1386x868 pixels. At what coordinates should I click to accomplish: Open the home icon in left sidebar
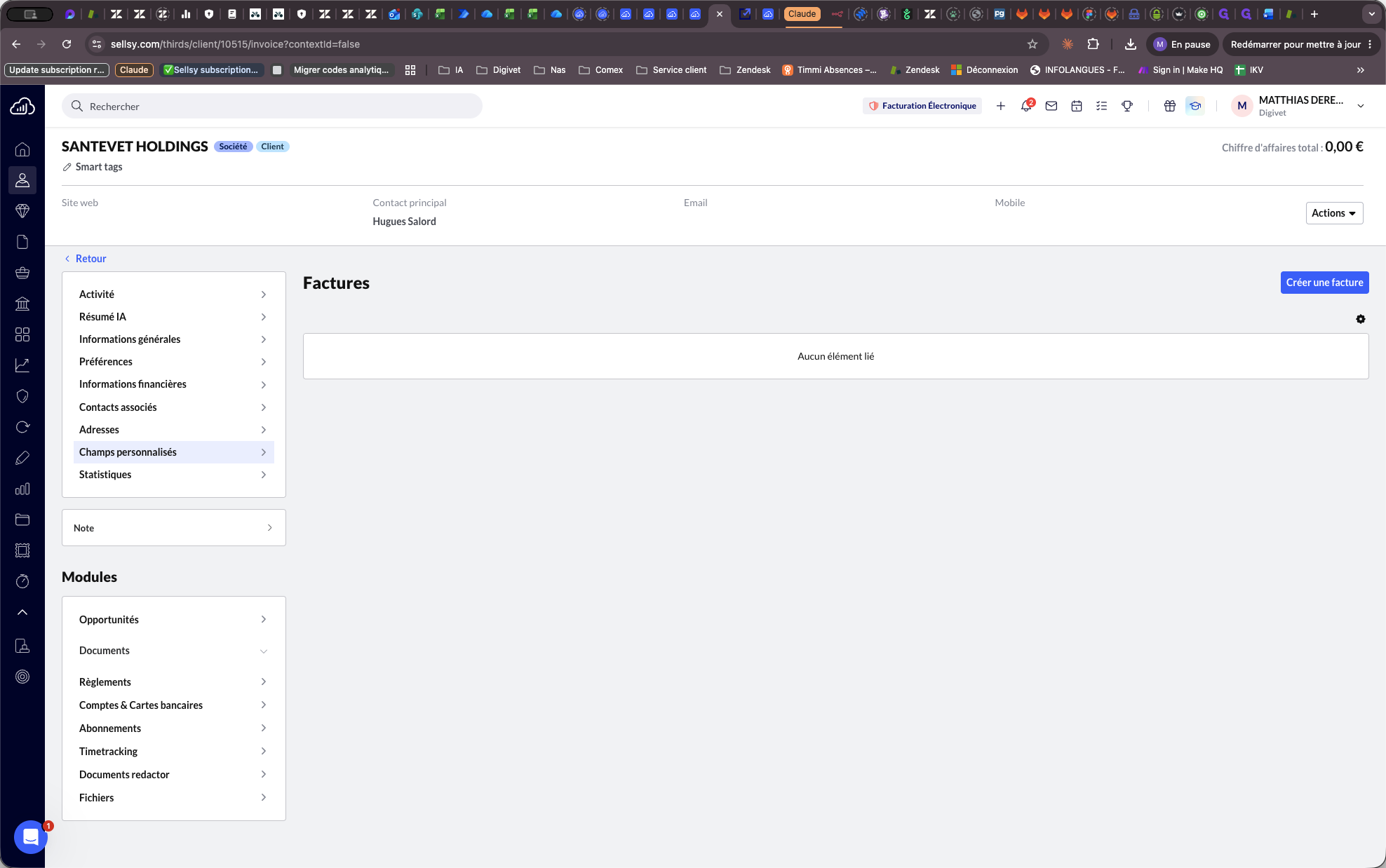coord(22,149)
